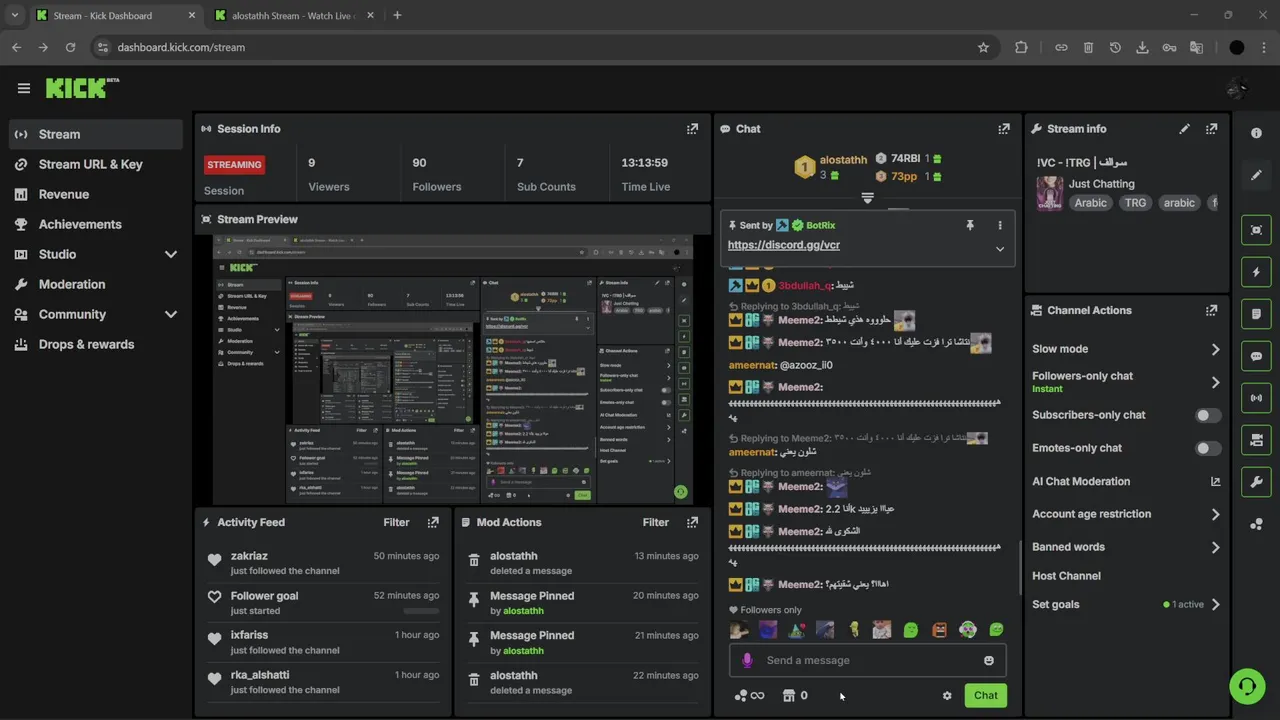
Task: Toggle Emotes-only chat switch
Action: (1208, 448)
